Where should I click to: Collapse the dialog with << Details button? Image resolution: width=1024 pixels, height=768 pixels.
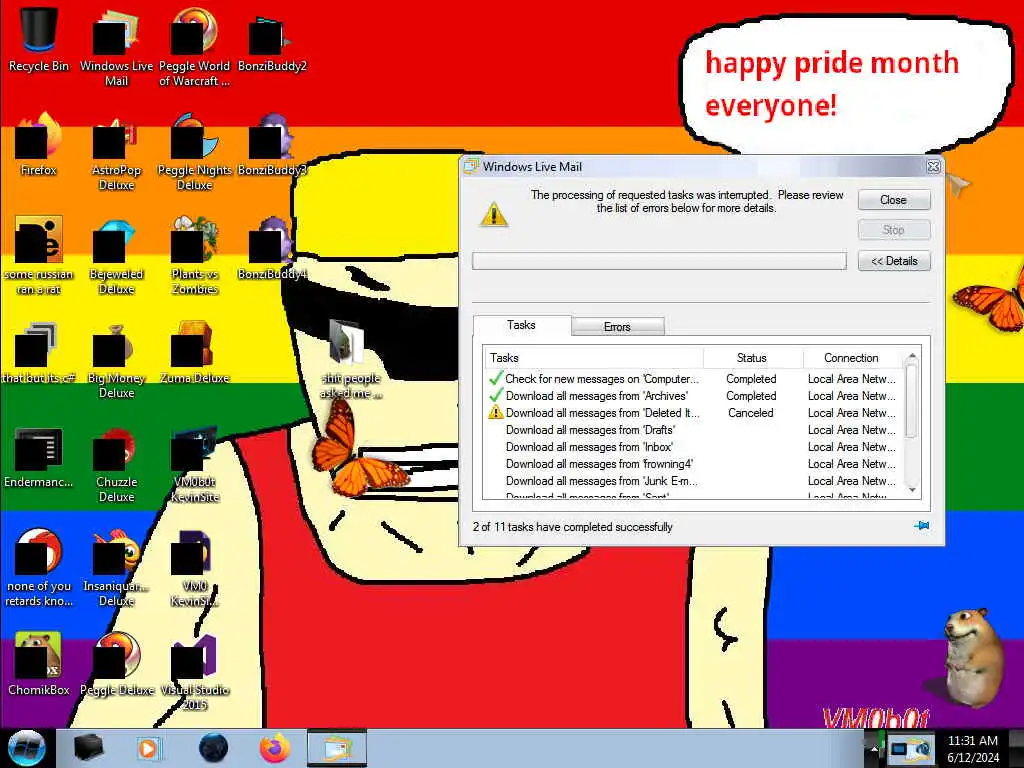[x=893, y=261]
